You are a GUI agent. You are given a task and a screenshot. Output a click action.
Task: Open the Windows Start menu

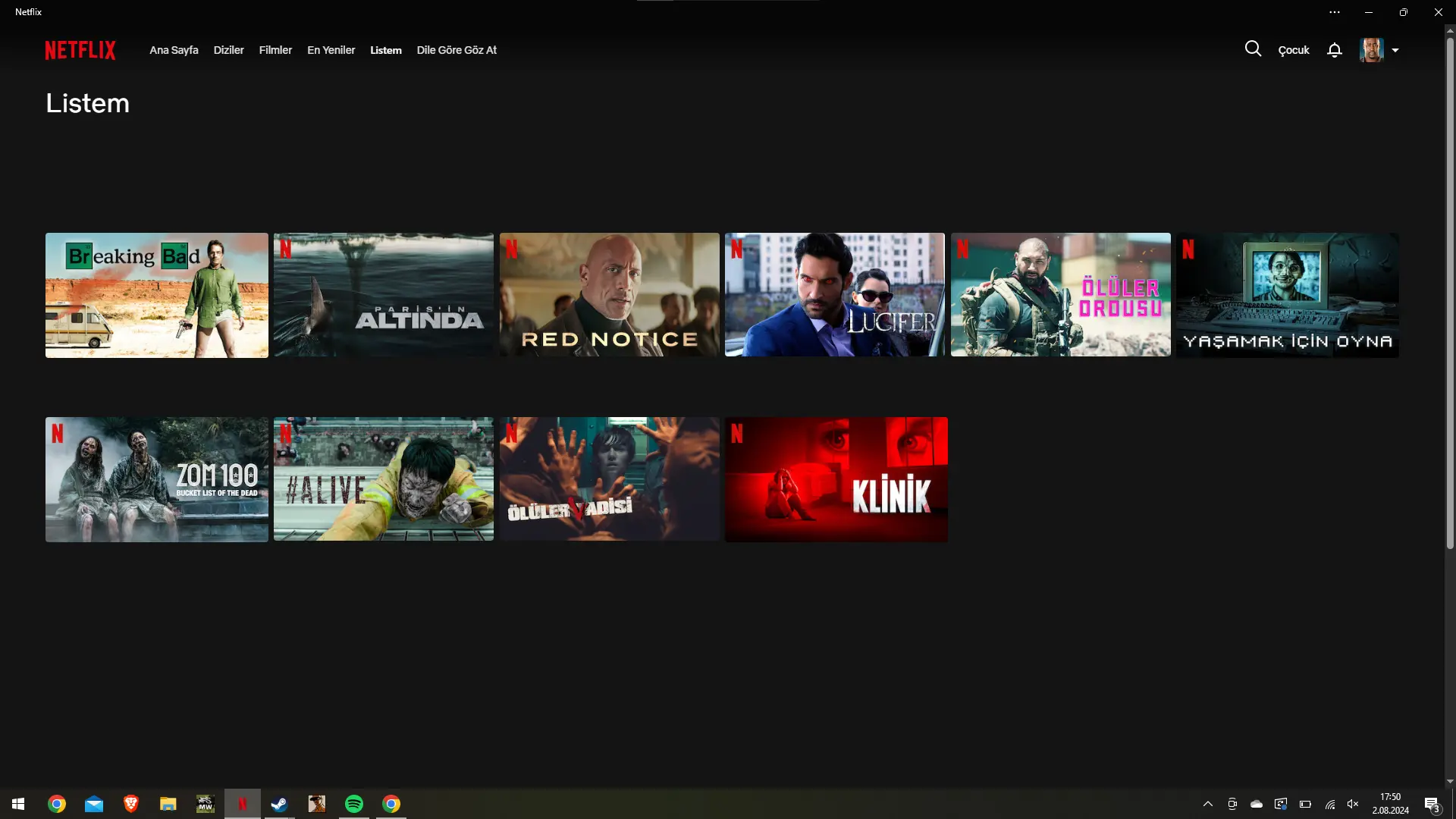pos(18,804)
